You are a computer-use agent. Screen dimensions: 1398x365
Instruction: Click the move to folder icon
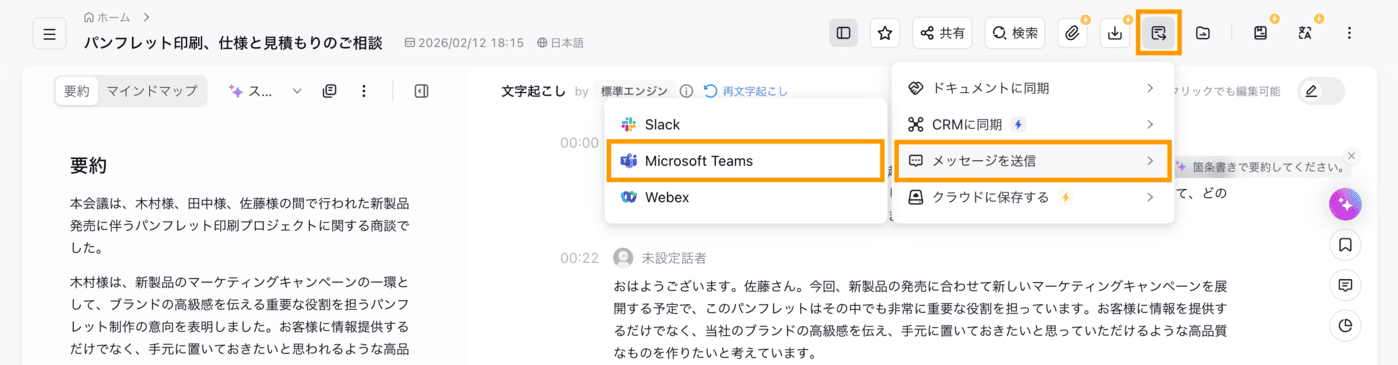click(x=1203, y=33)
